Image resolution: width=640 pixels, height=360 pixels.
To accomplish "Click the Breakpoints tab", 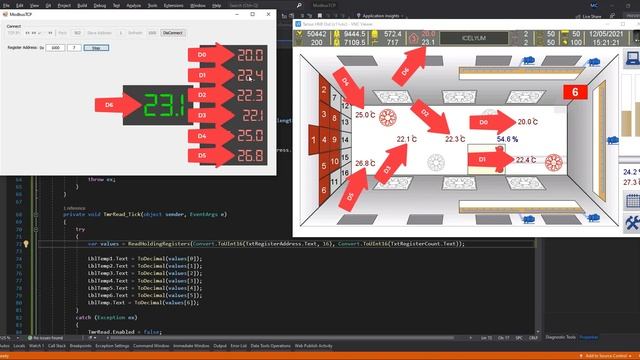I will click(80, 346).
